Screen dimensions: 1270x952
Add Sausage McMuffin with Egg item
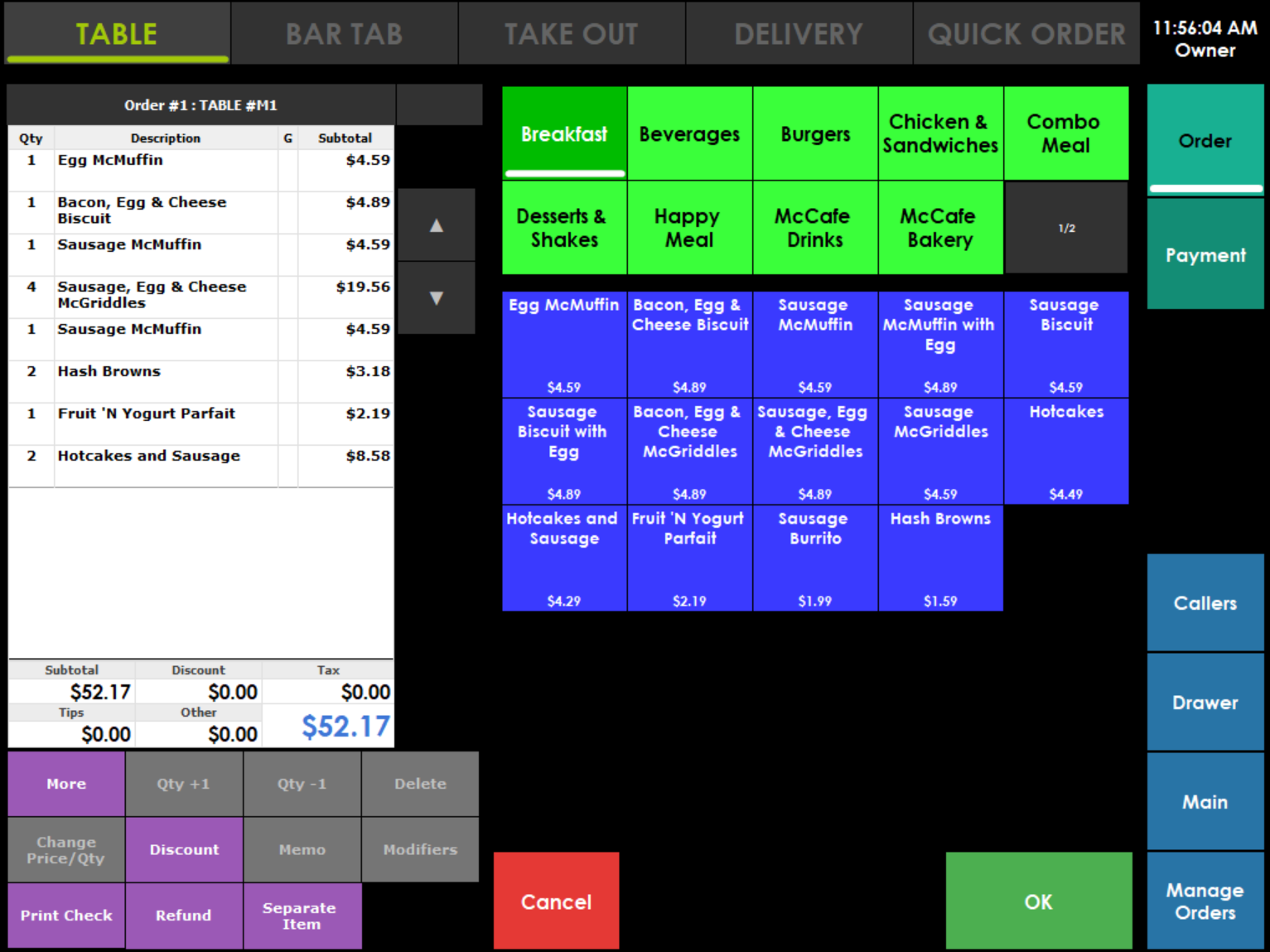(940, 344)
